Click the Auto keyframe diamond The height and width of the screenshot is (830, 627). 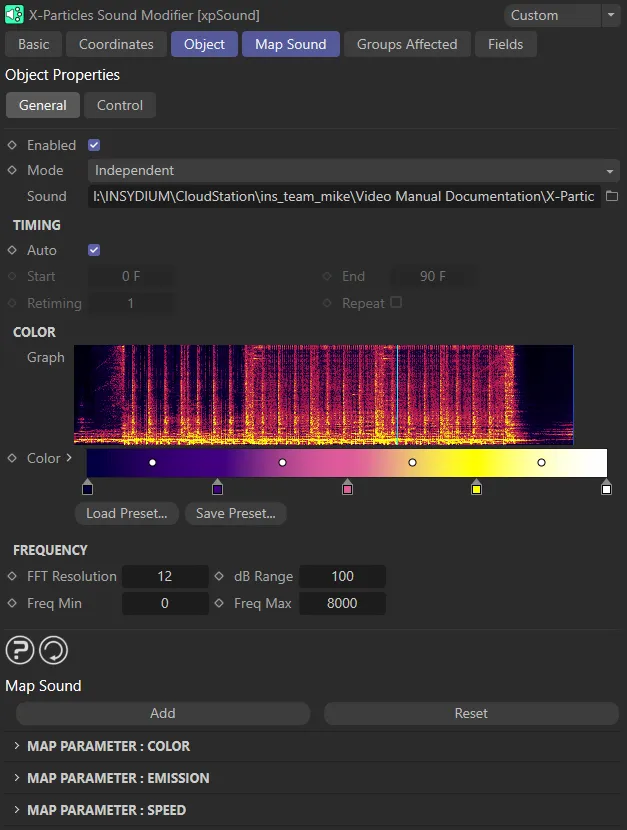[12, 250]
